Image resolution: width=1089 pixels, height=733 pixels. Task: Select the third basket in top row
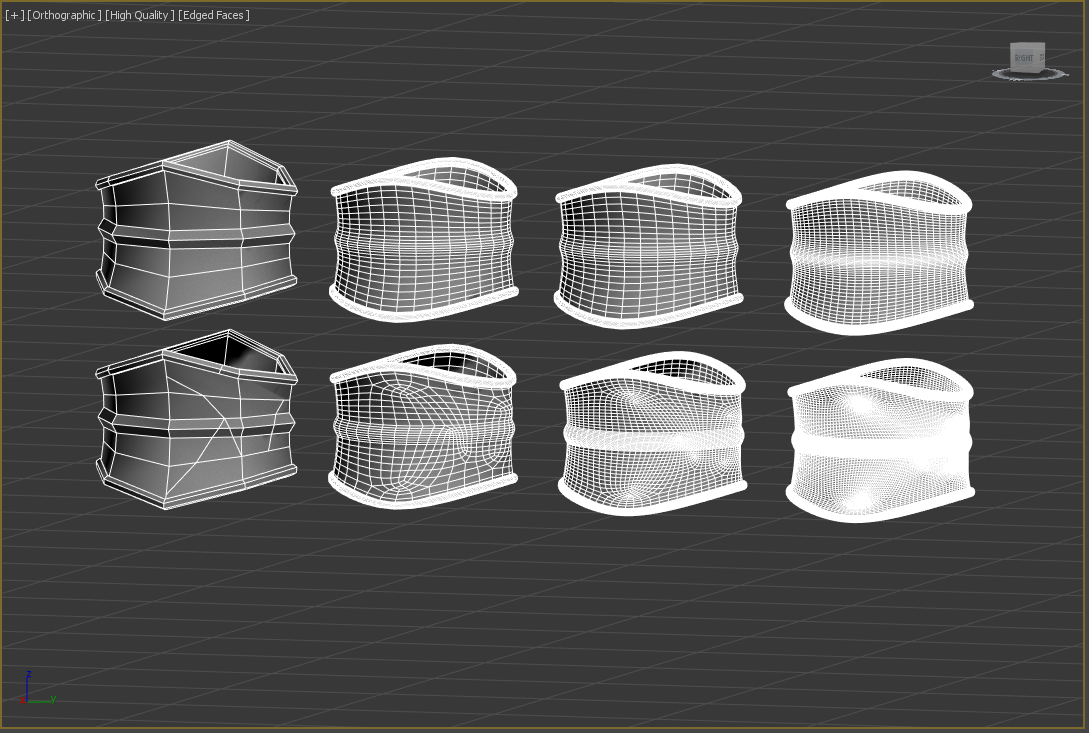click(649, 247)
